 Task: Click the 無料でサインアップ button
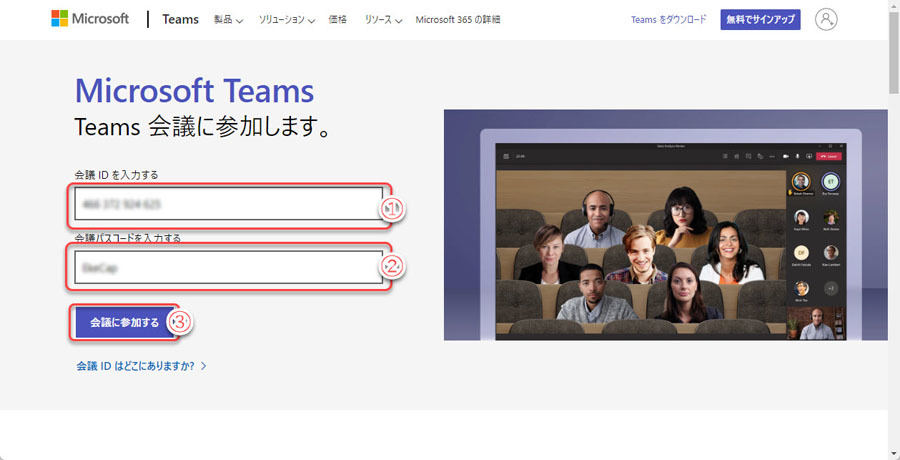[x=761, y=20]
